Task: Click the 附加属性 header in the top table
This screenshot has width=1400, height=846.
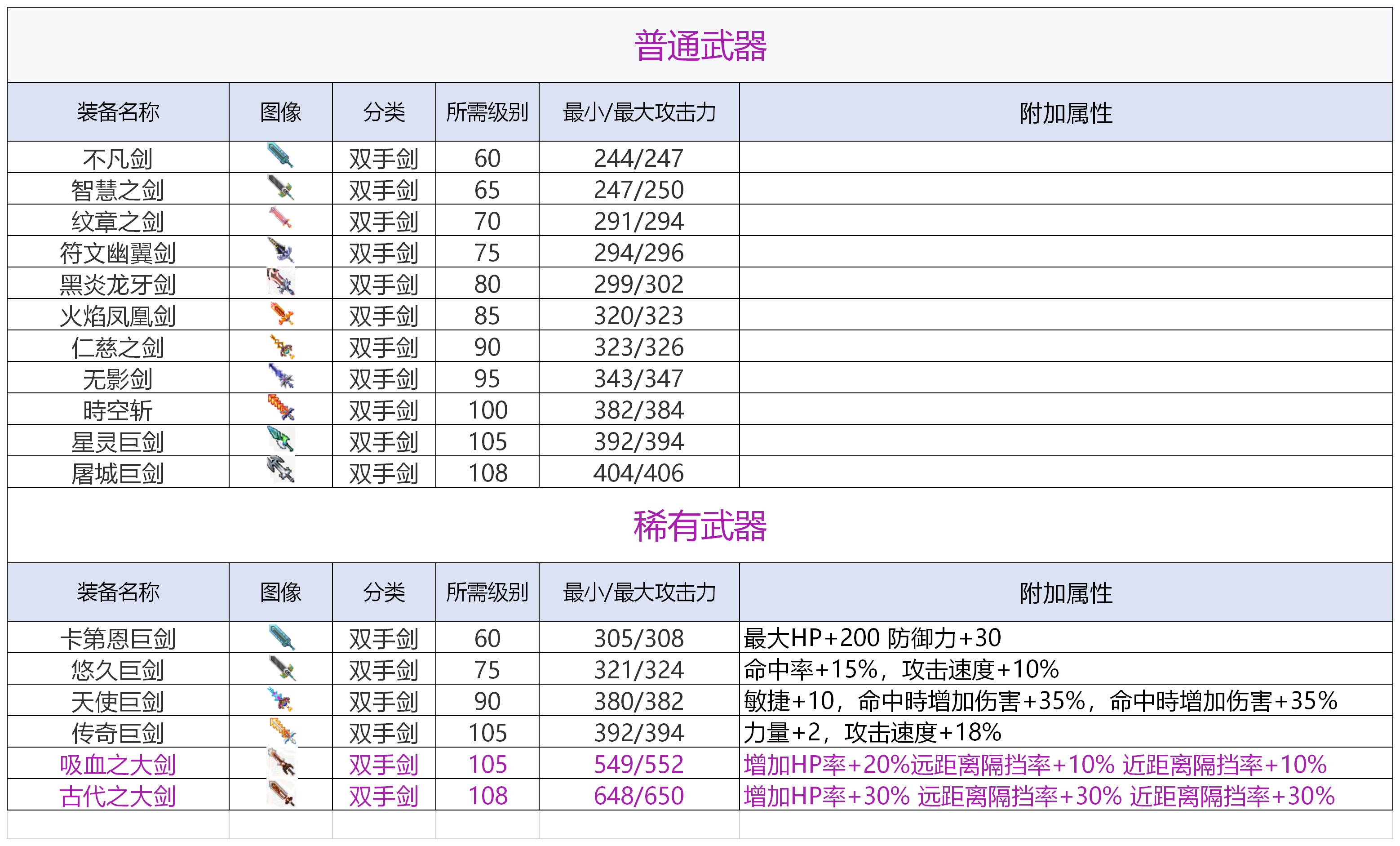Action: point(1065,112)
